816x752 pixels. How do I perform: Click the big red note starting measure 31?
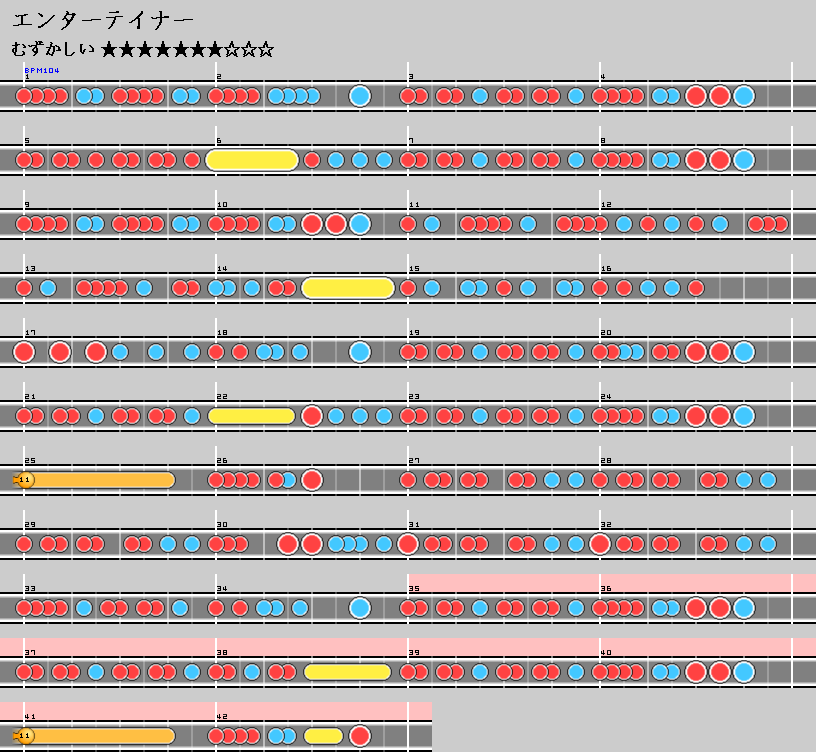(x=408, y=544)
